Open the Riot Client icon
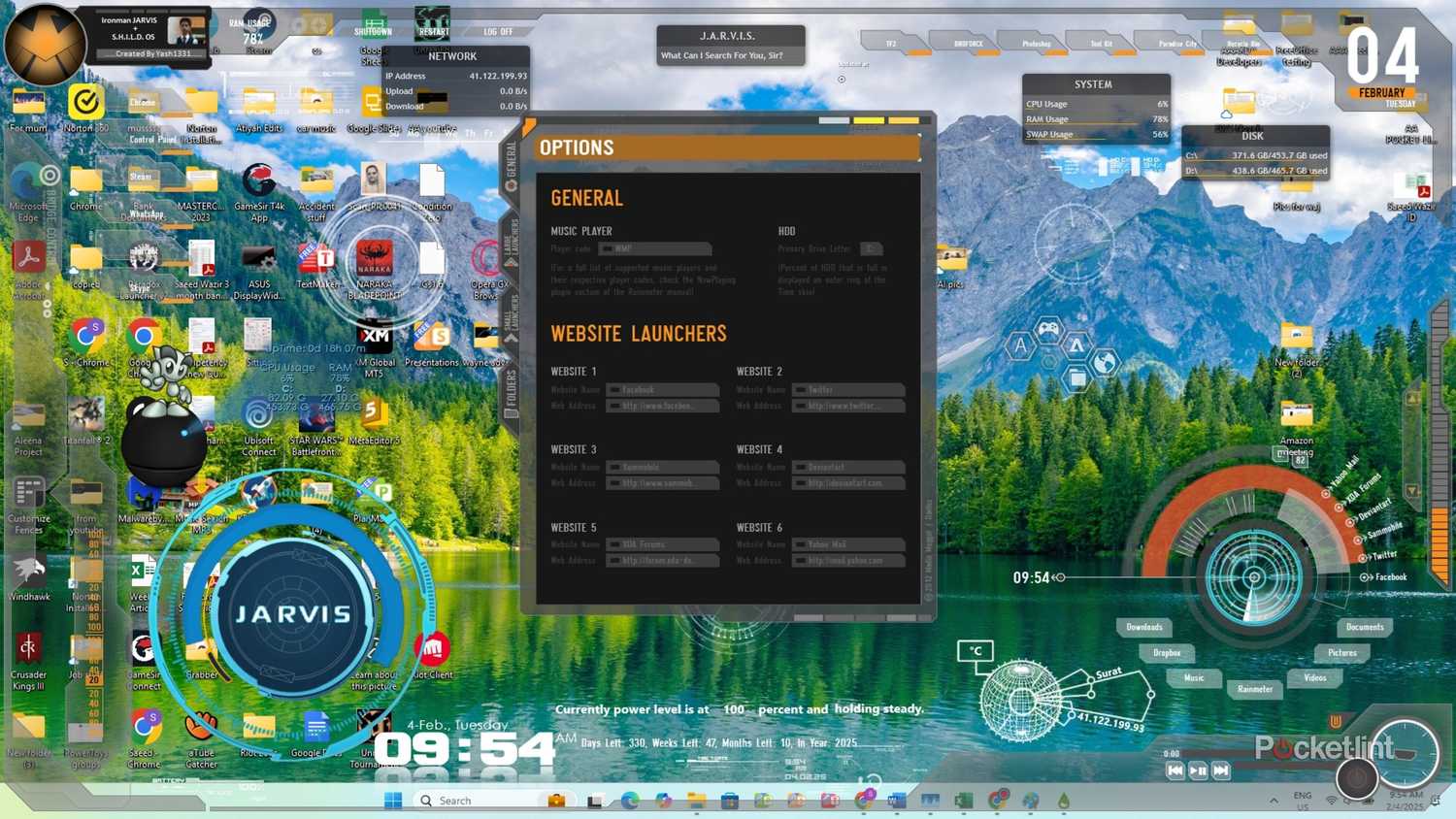 (x=432, y=656)
